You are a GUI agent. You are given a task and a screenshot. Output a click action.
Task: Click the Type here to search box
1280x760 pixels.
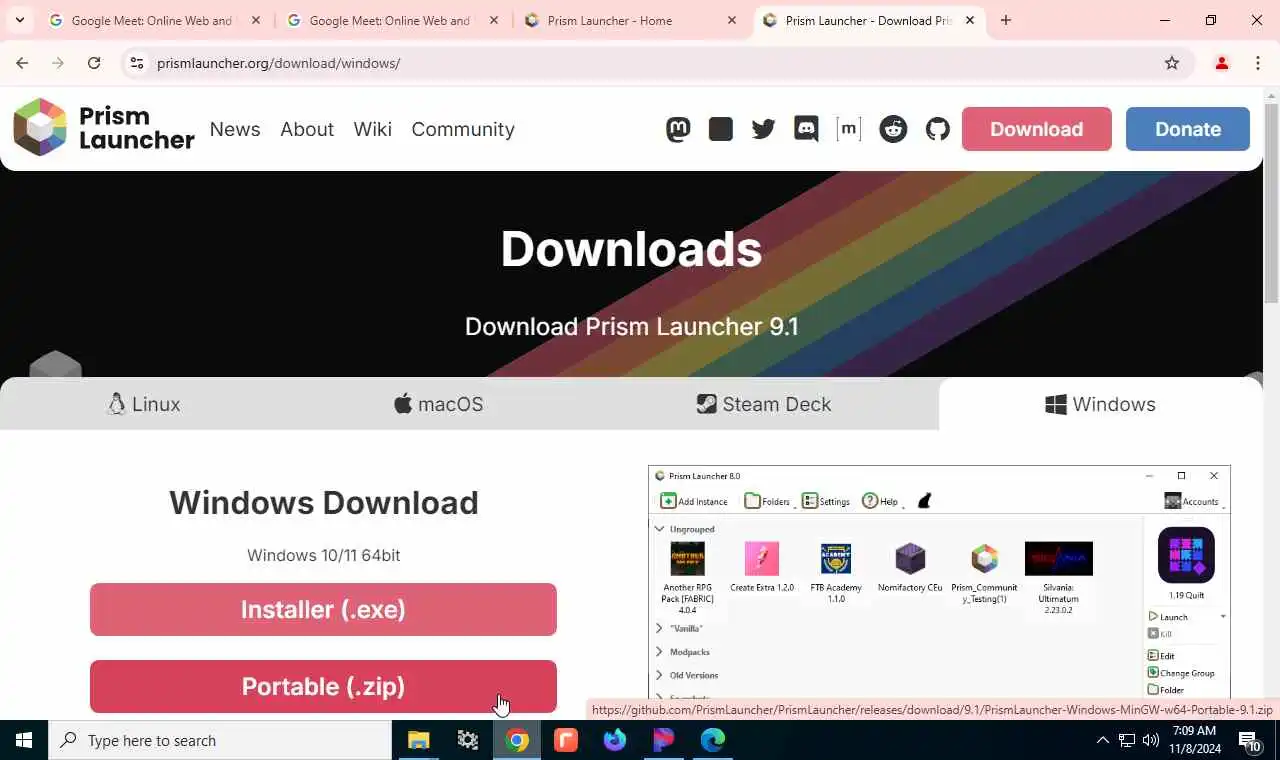coord(220,740)
